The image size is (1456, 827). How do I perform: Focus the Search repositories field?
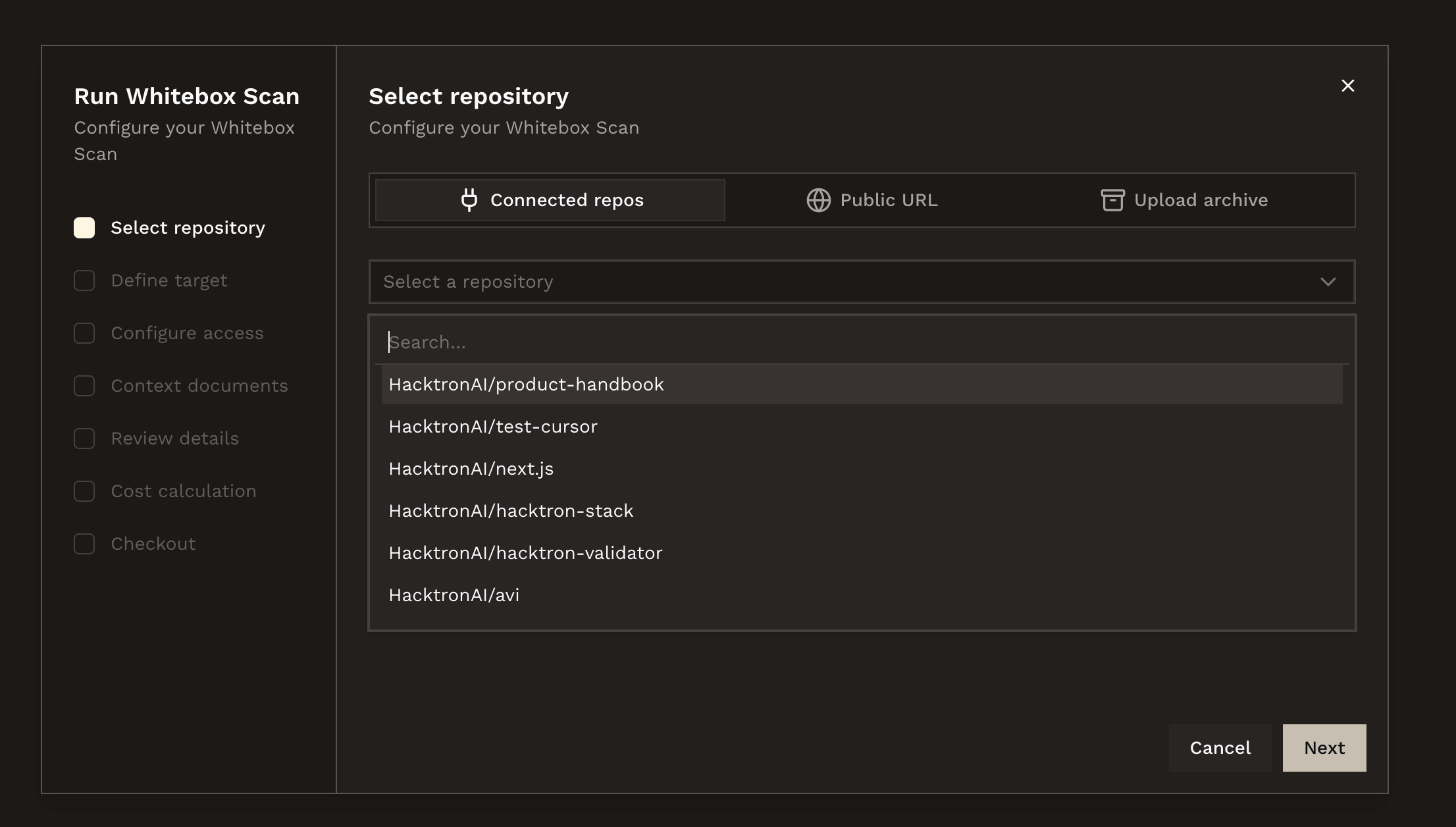[x=862, y=342]
